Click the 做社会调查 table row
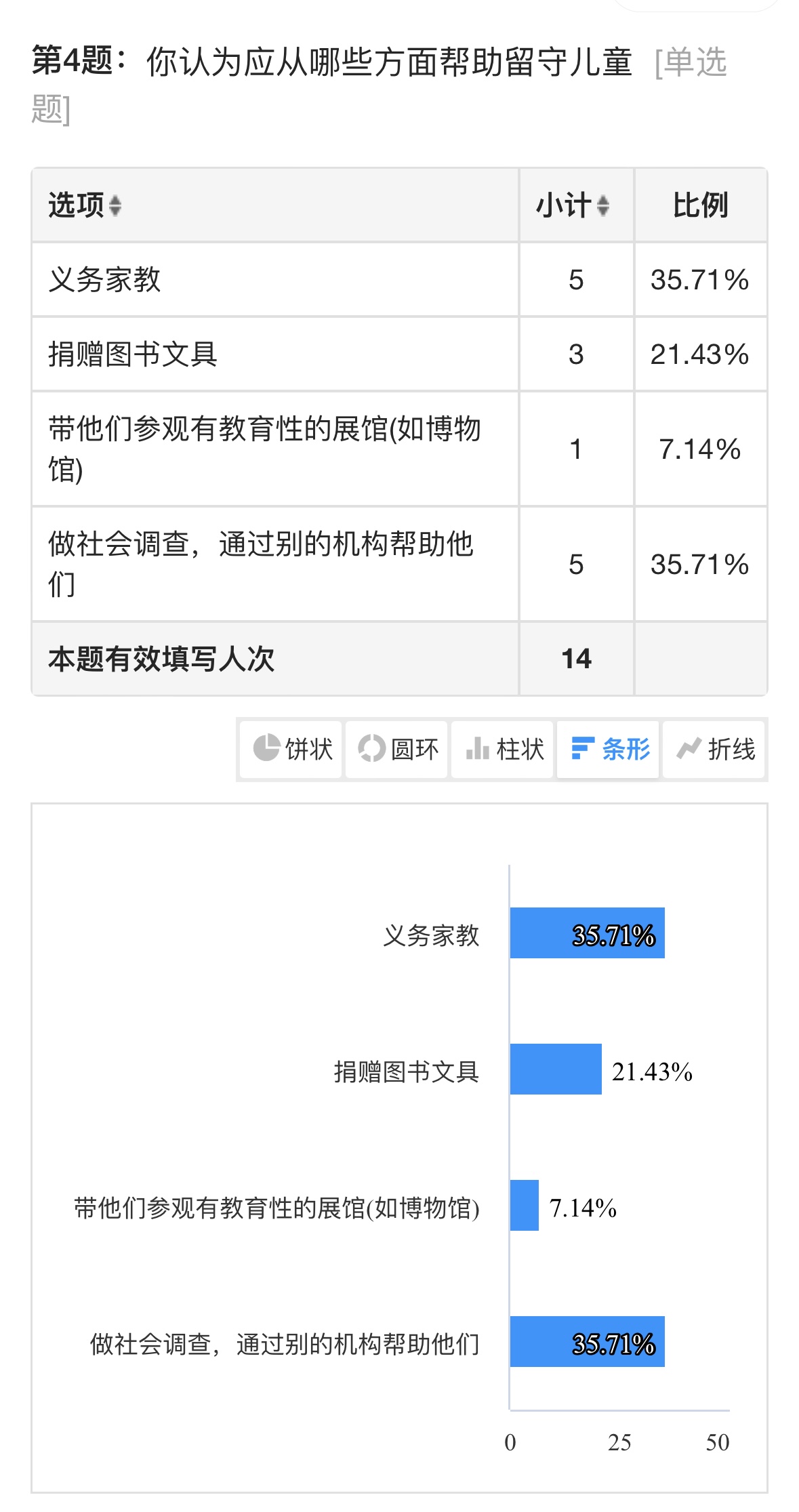Image resolution: width=799 pixels, height=1512 pixels. (x=399, y=565)
